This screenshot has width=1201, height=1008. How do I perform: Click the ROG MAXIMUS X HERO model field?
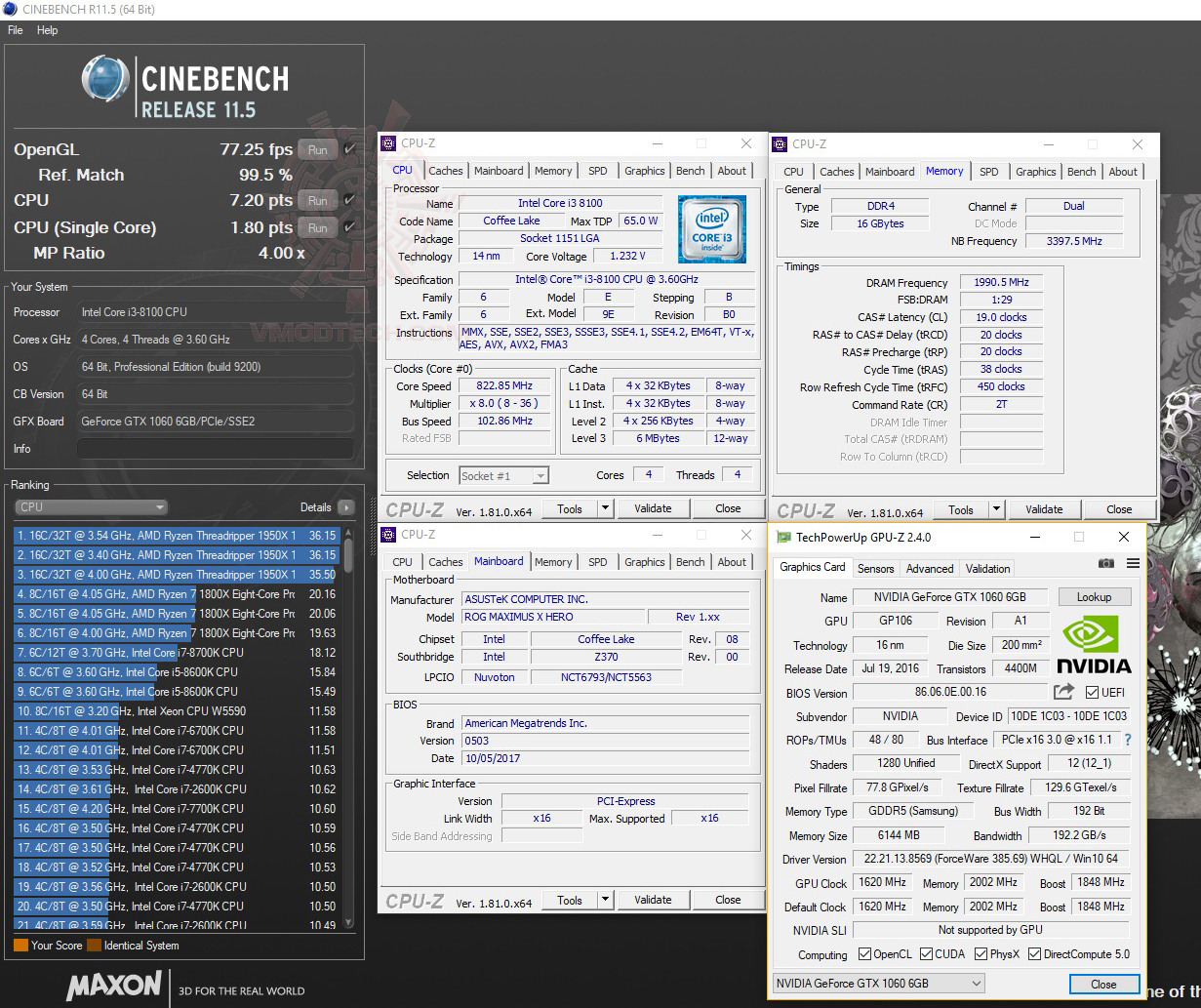click(x=552, y=617)
